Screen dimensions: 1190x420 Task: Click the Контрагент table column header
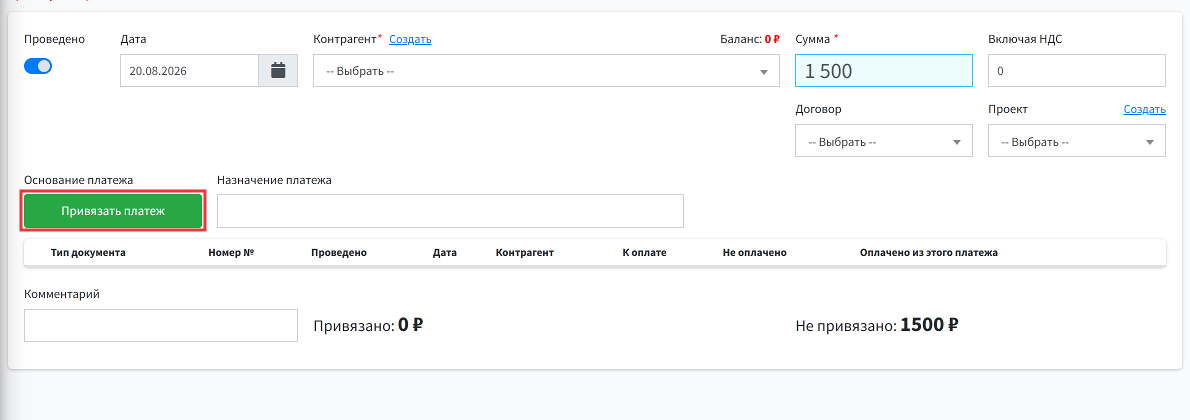[524, 253]
